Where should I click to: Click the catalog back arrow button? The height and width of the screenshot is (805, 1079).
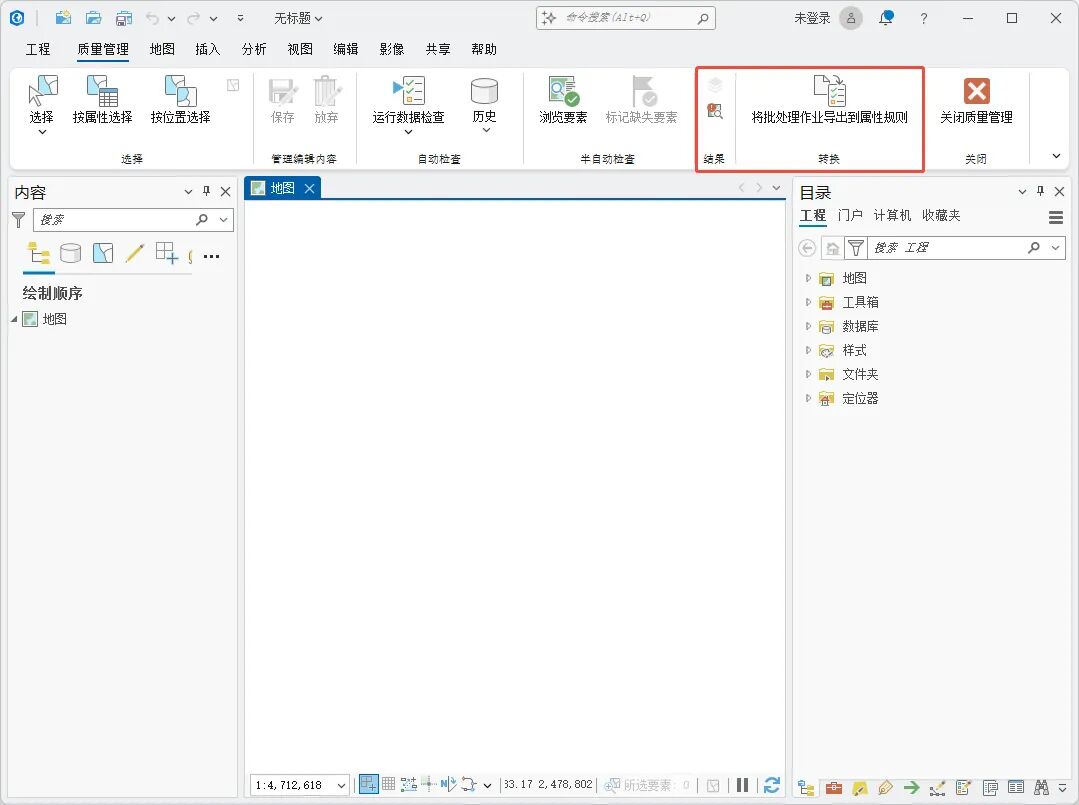click(x=807, y=248)
